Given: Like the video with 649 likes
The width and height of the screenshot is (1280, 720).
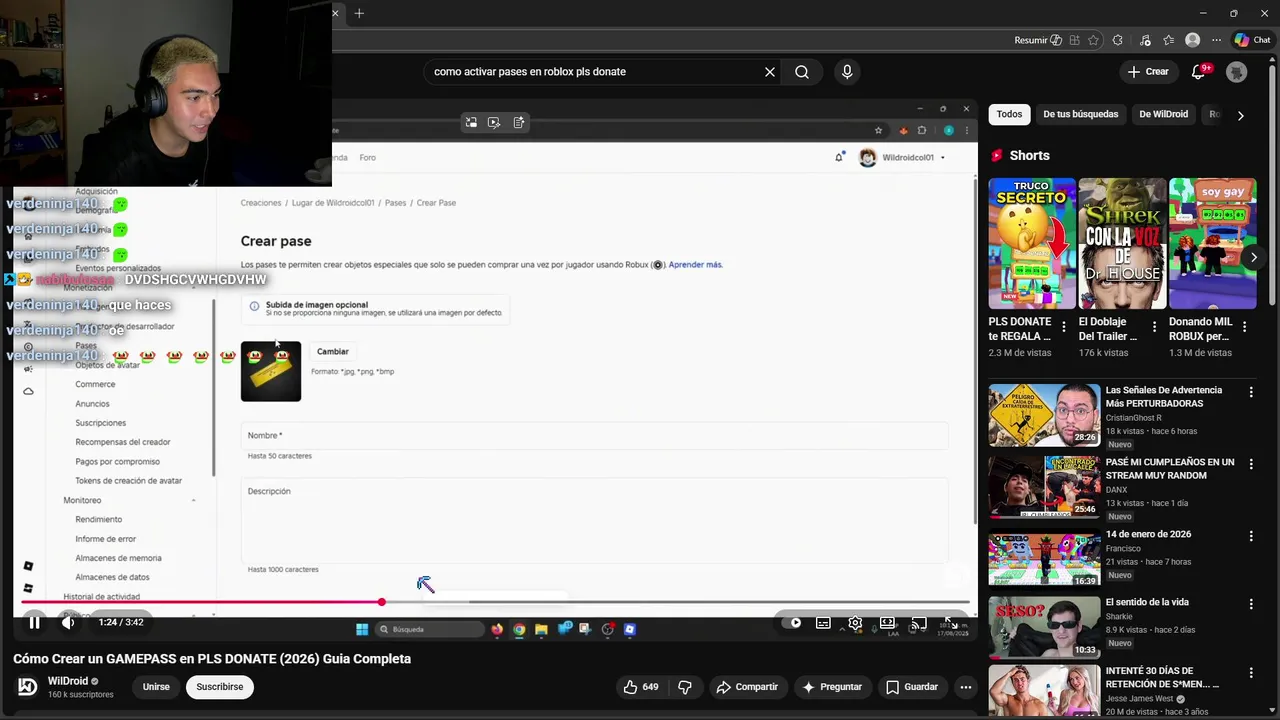Looking at the screenshot, I should click(x=641, y=687).
